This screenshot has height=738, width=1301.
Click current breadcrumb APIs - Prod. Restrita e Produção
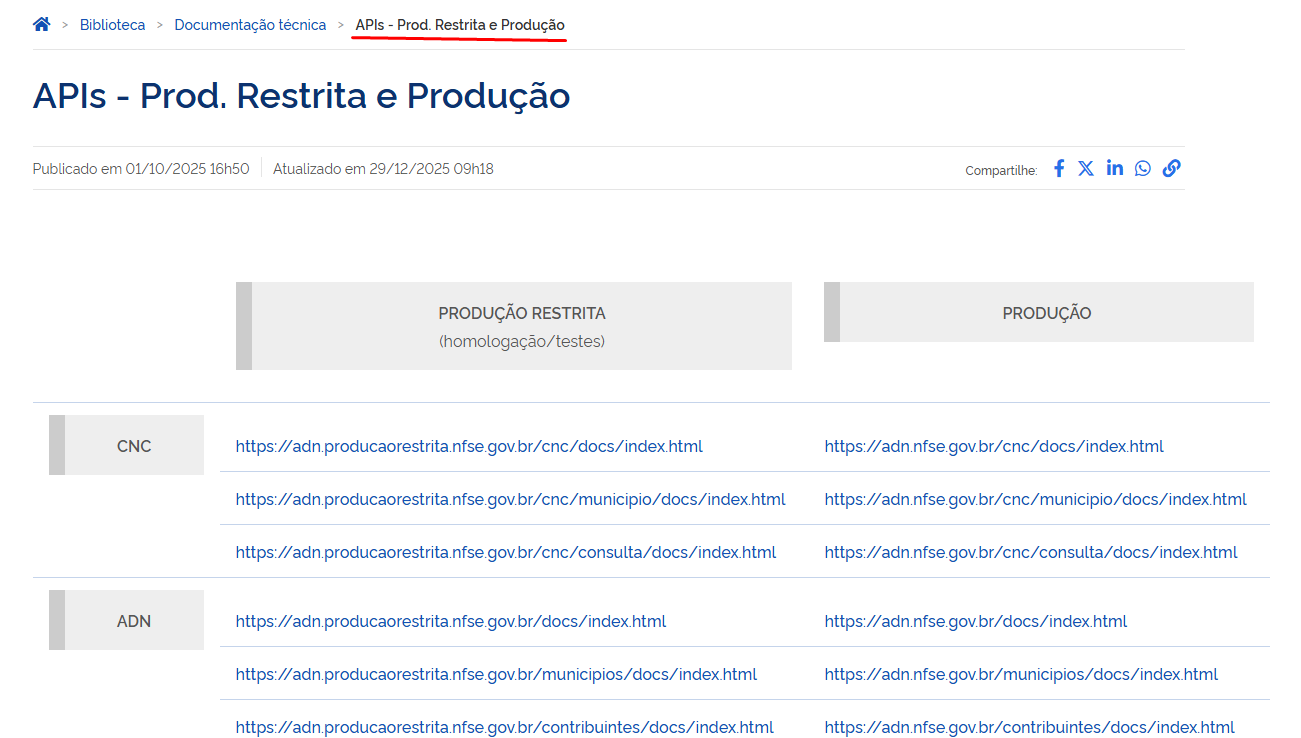pyautogui.click(x=460, y=25)
